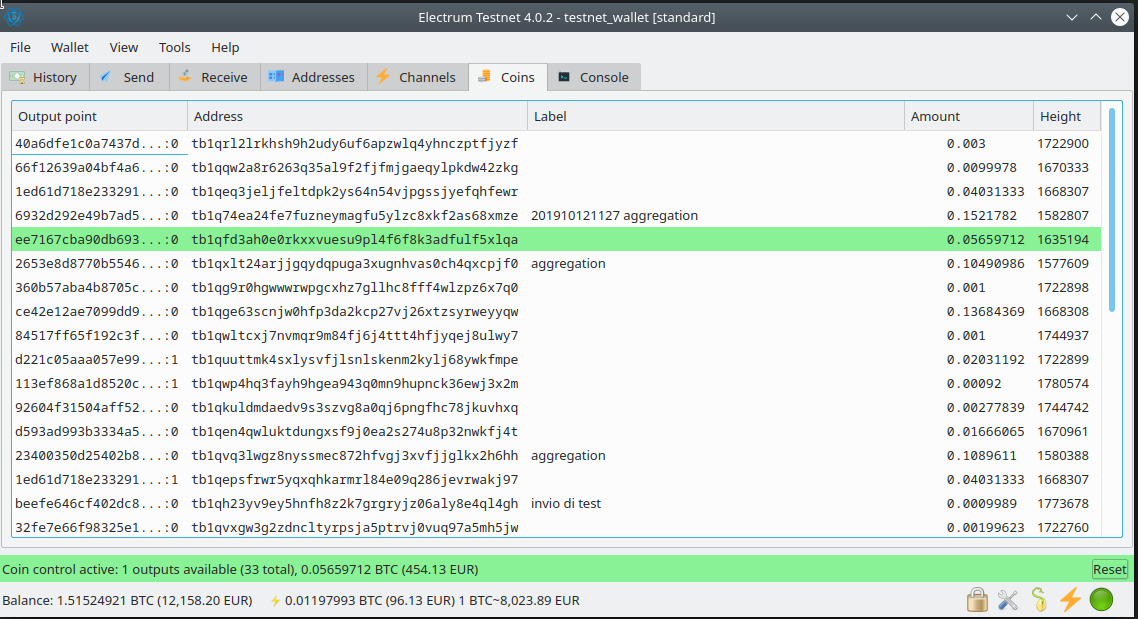This screenshot has height=619, width=1138.
Task: Open the History tab
Action: click(45, 77)
